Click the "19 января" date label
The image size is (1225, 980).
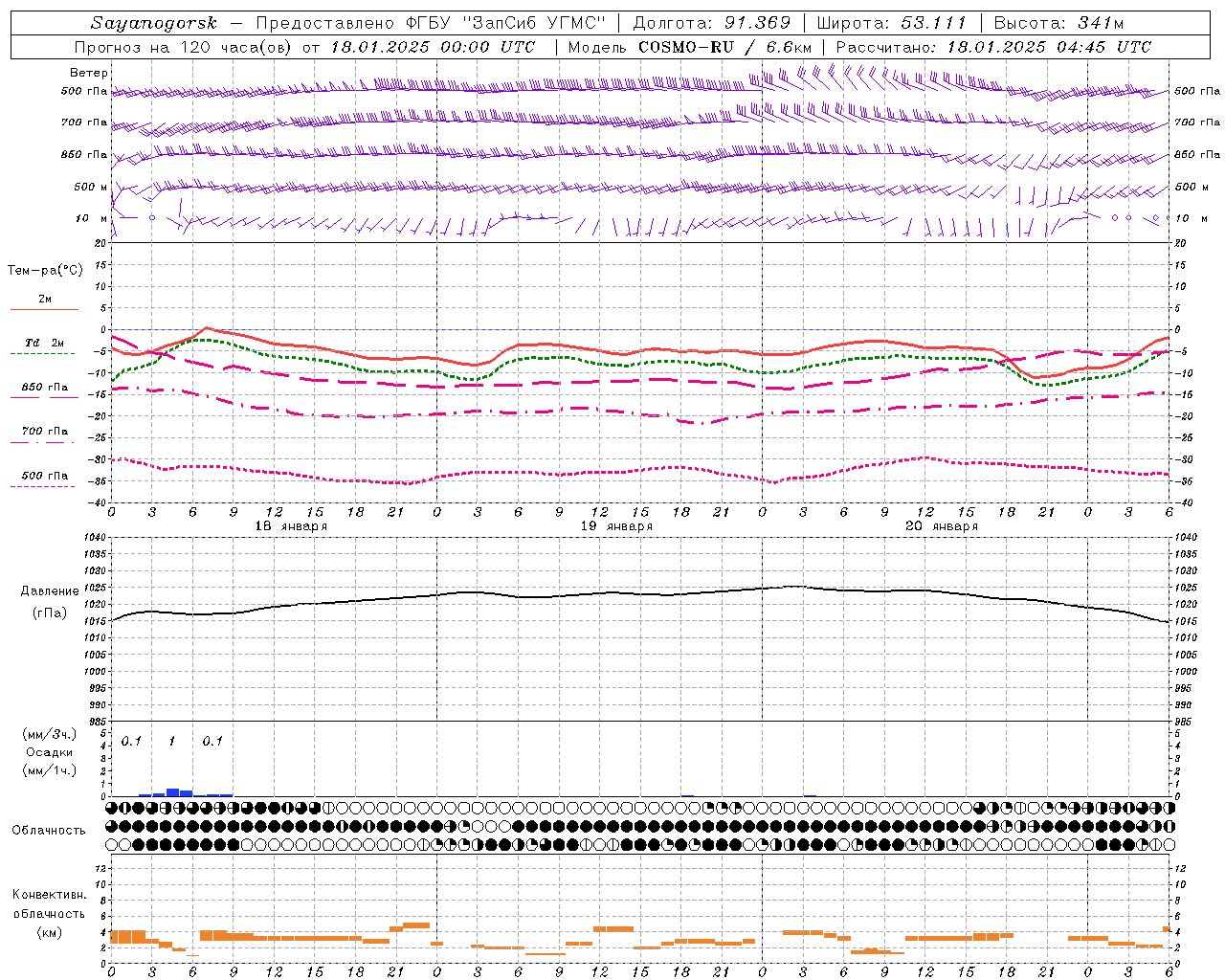click(x=616, y=526)
